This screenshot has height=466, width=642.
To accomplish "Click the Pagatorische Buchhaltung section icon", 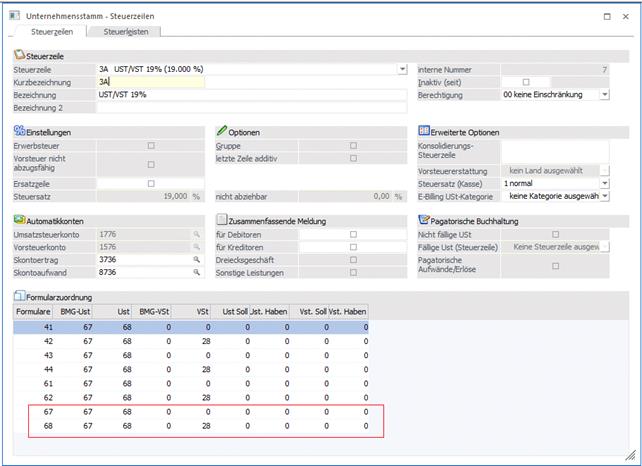I will 423,219.
